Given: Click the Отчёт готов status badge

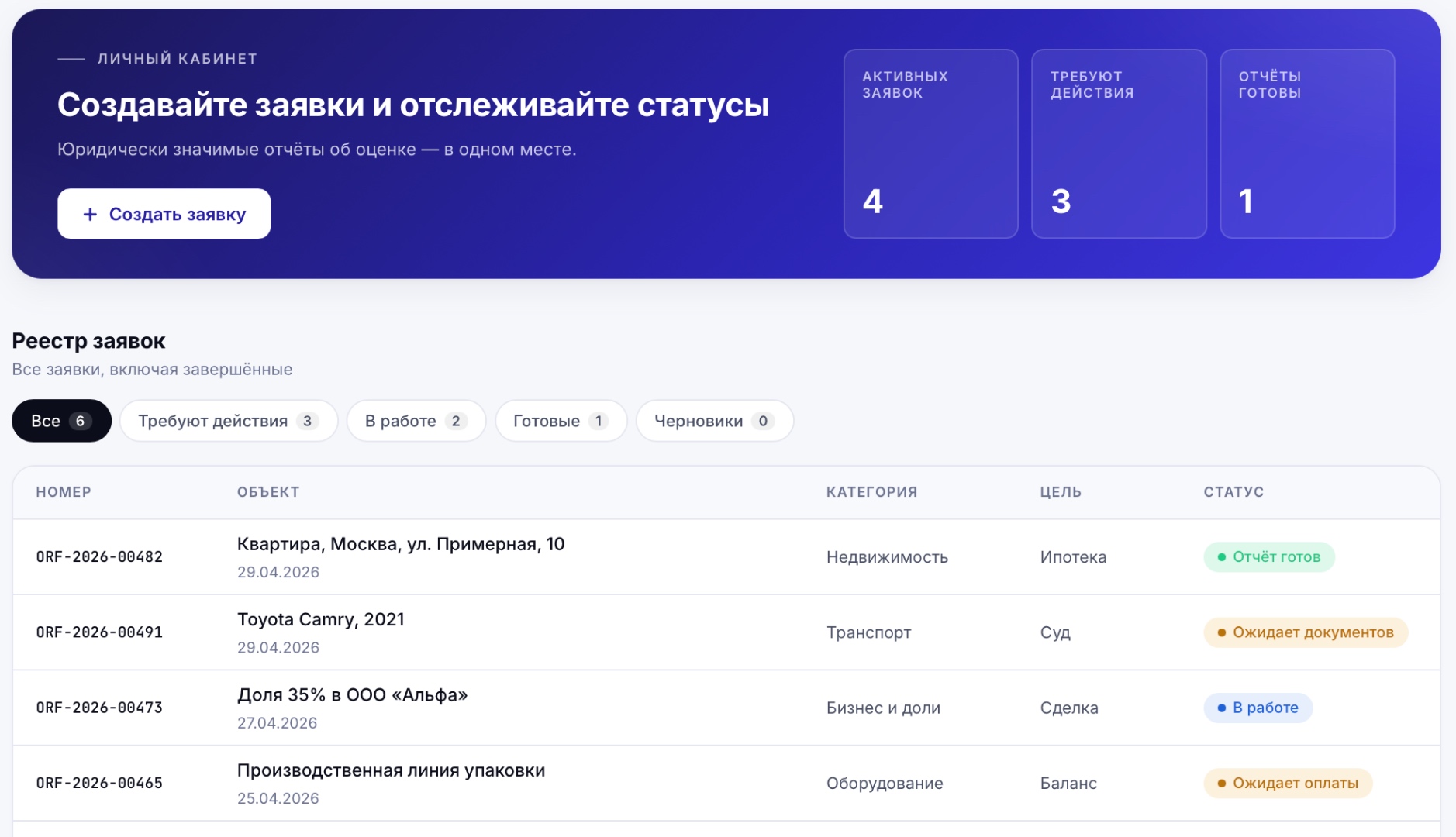Looking at the screenshot, I should (1268, 556).
